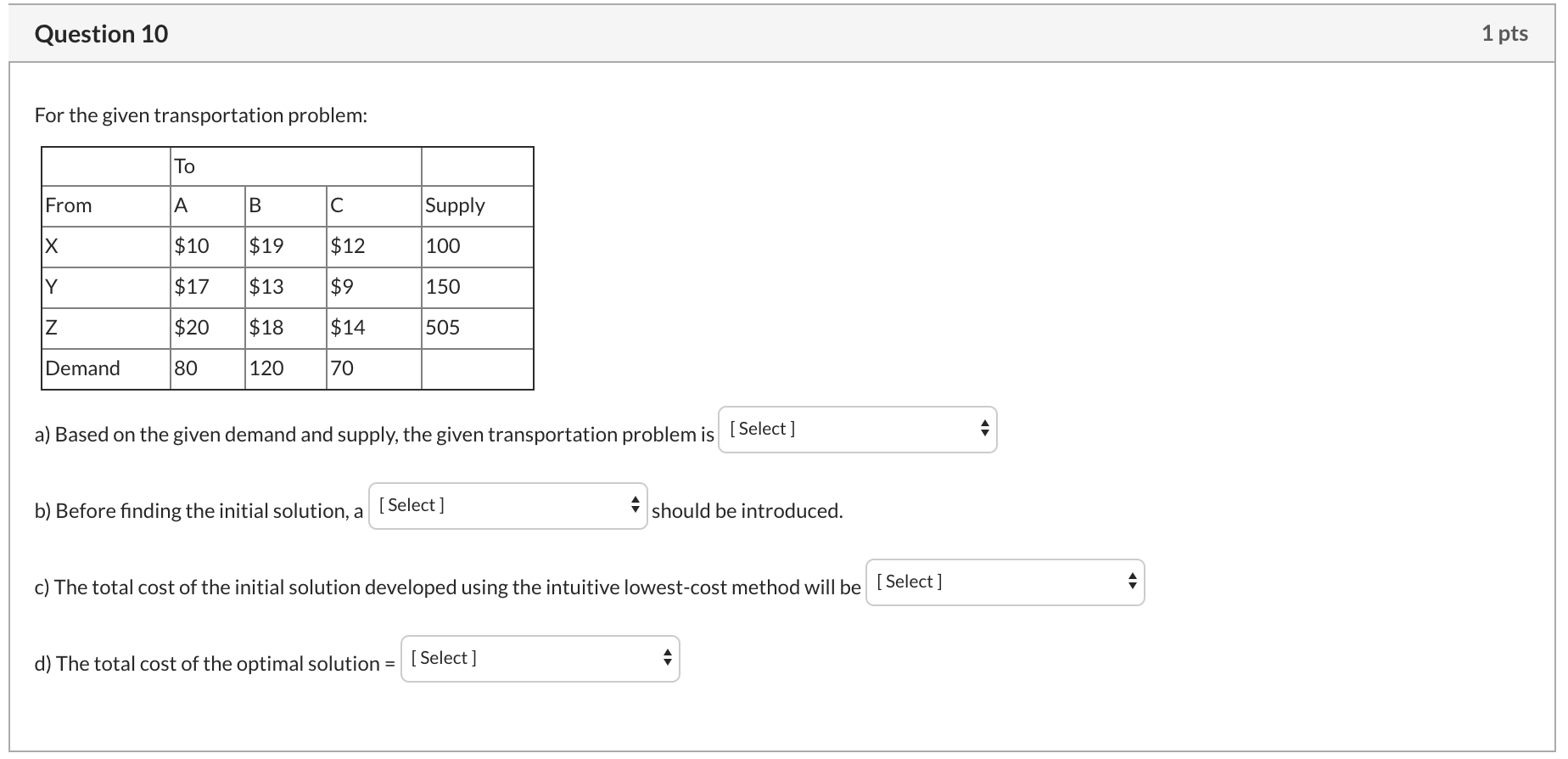Click the part c) intuitive lowest-cost sentence
The image size is (1568, 759).
click(448, 588)
